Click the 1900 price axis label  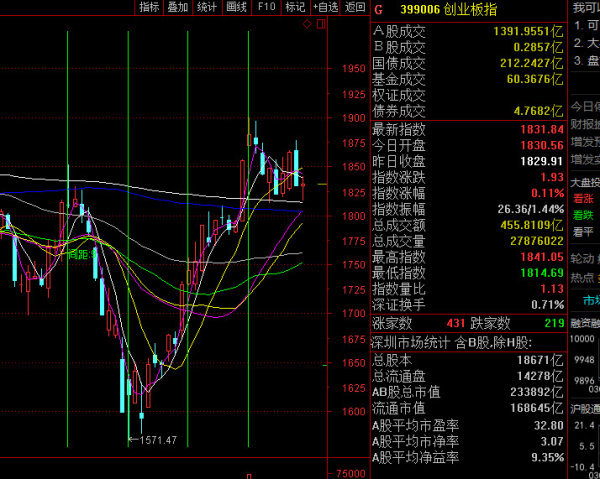point(352,118)
